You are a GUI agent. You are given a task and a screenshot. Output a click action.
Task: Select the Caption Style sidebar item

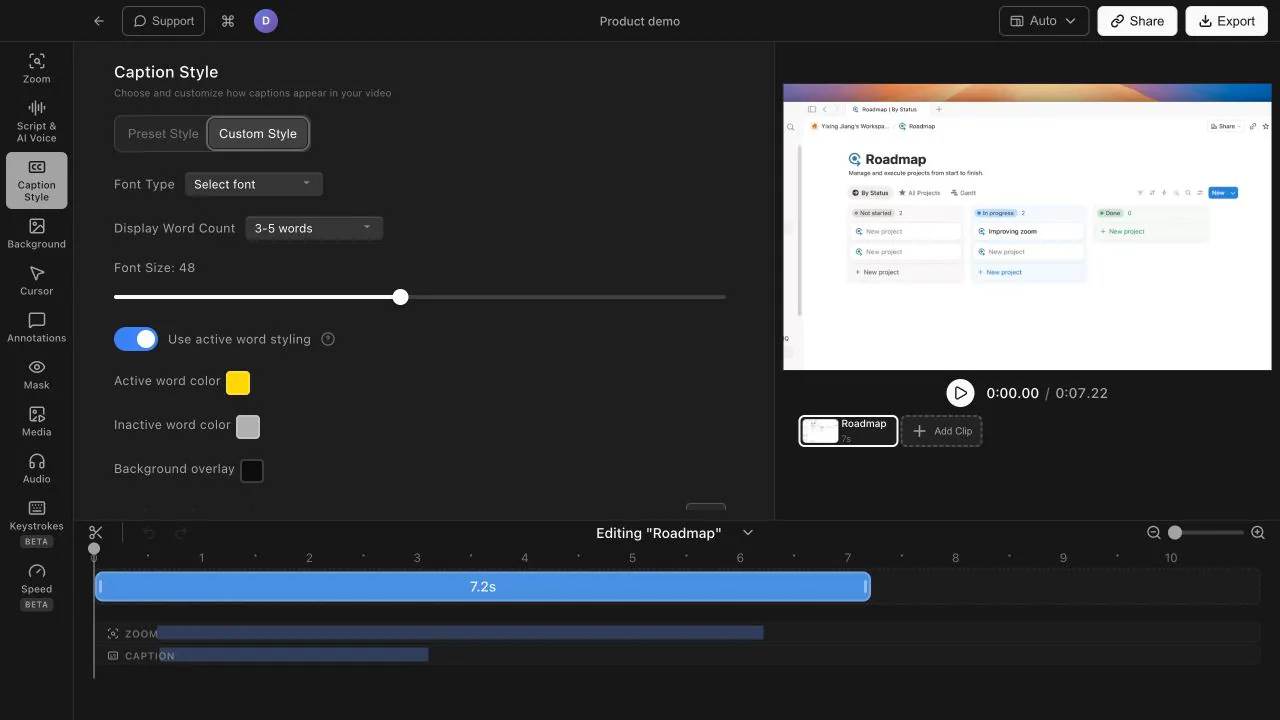pyautogui.click(x=36, y=180)
